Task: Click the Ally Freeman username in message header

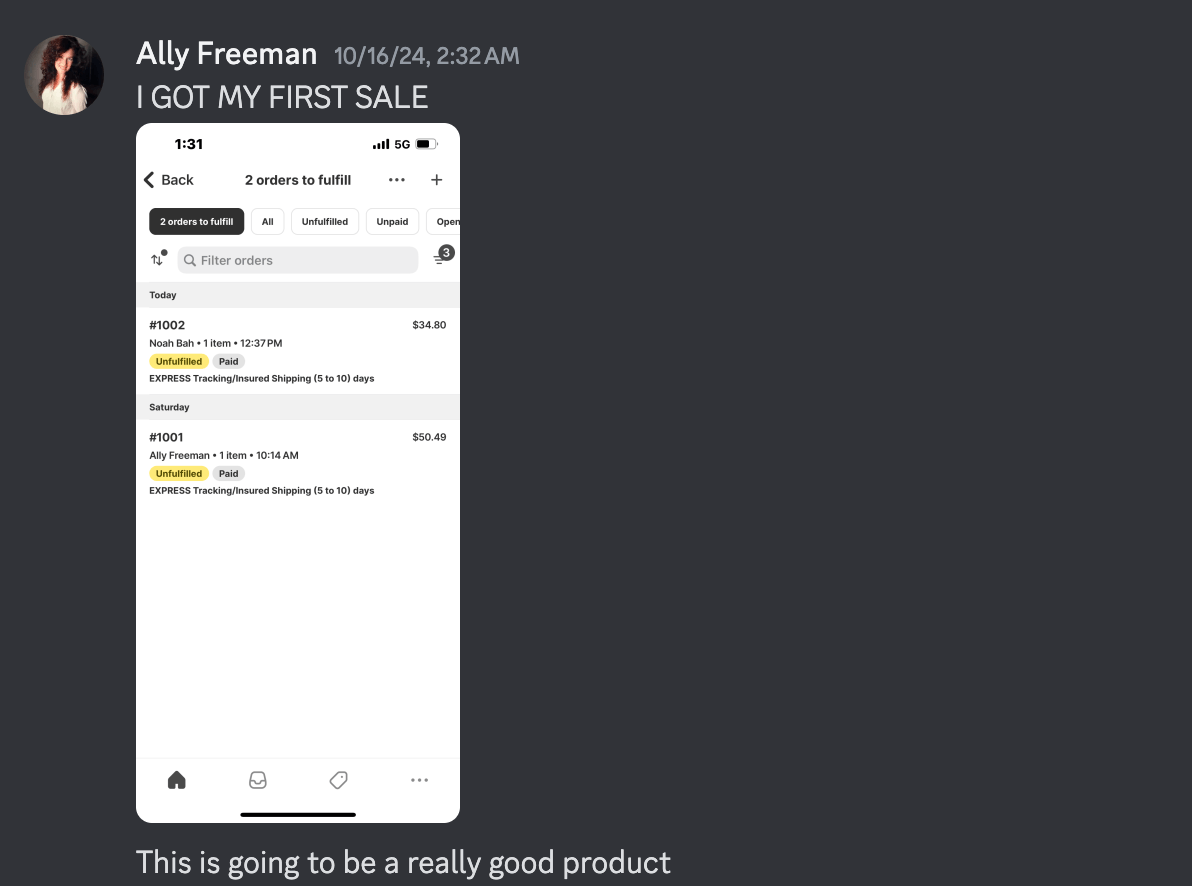Action: click(226, 53)
